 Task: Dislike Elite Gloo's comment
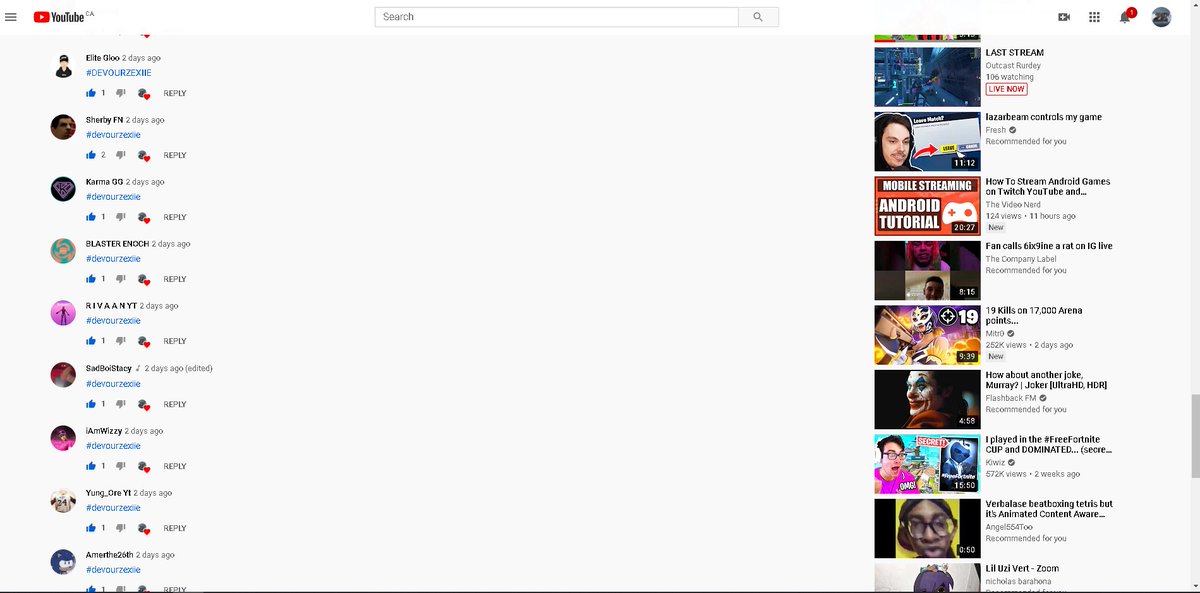pos(120,93)
